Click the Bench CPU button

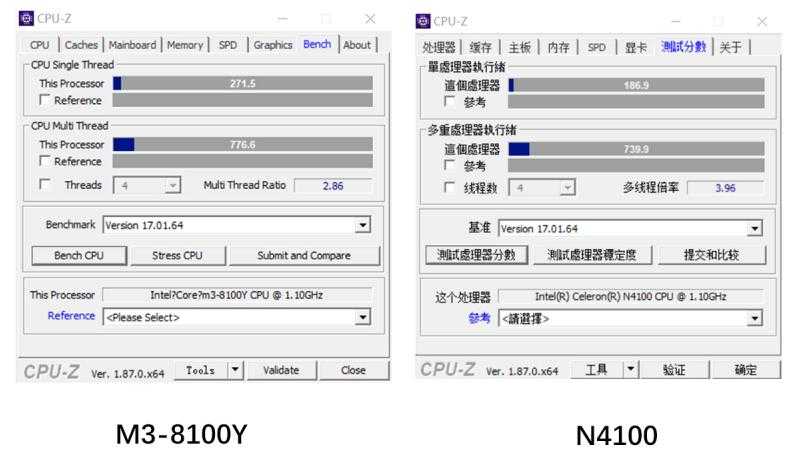79,255
